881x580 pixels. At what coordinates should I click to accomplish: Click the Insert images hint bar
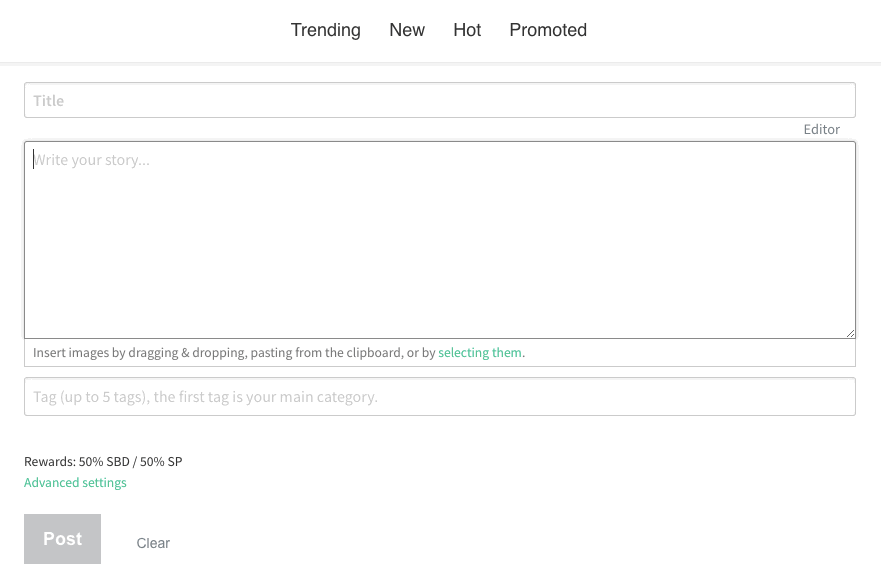(x=440, y=353)
